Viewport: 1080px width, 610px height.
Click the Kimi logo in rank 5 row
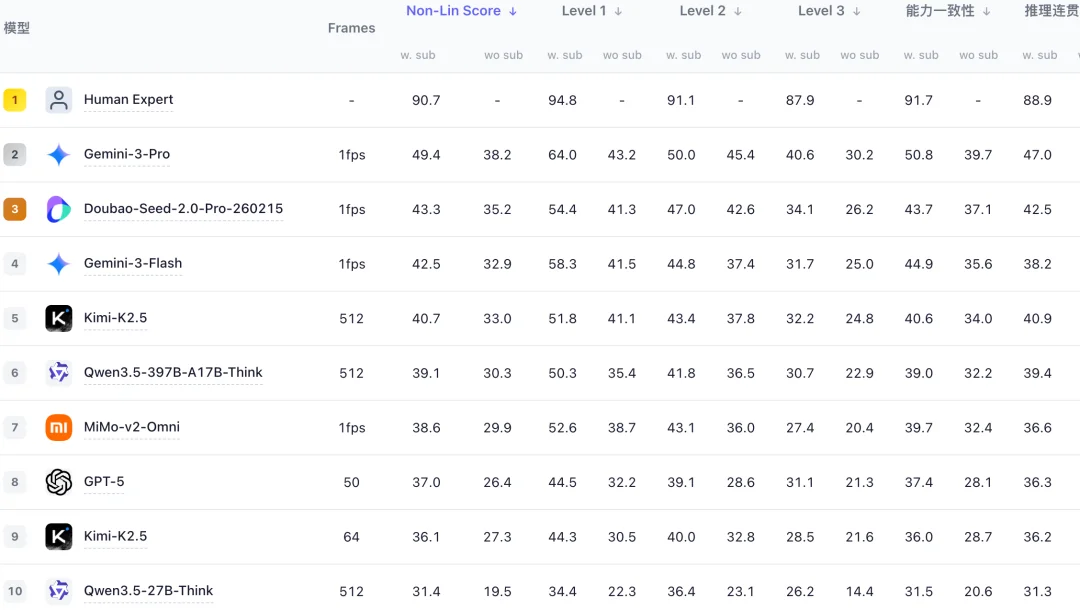pos(59,318)
